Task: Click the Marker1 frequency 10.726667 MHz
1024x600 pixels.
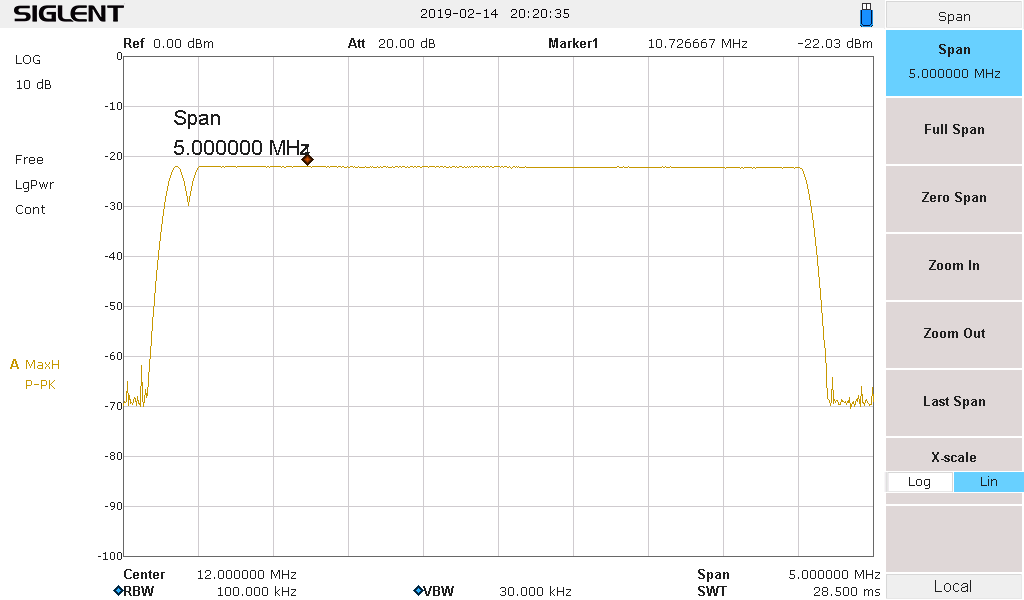Action: pyautogui.click(x=697, y=44)
